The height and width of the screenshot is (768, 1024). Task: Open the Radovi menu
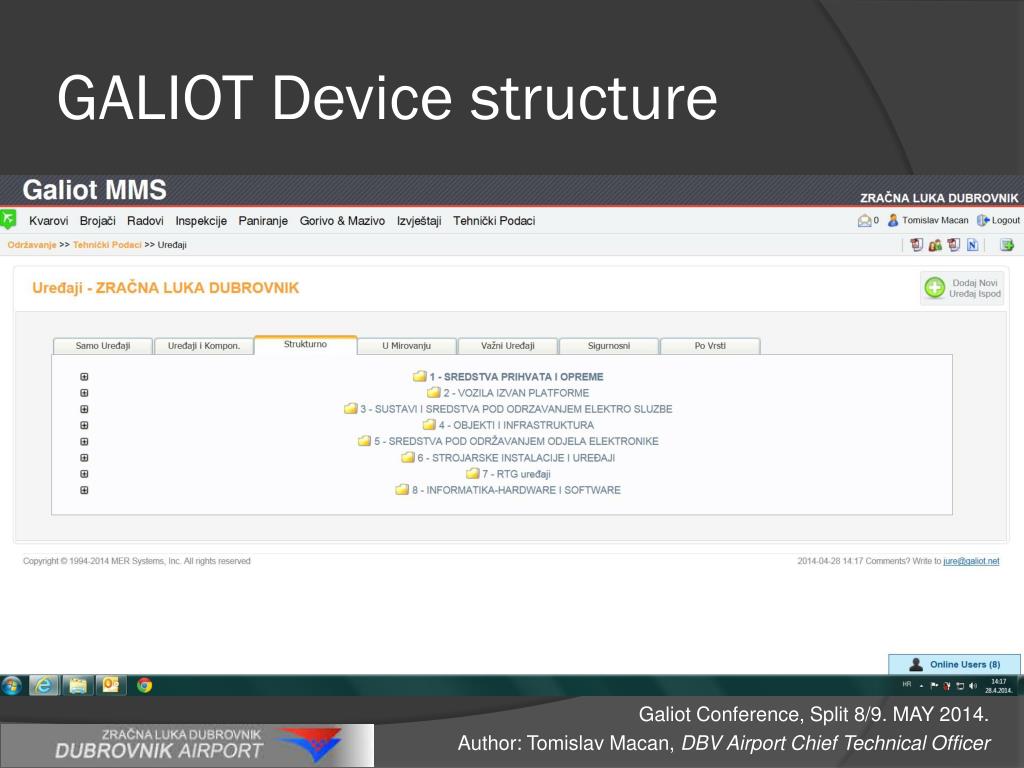145,221
